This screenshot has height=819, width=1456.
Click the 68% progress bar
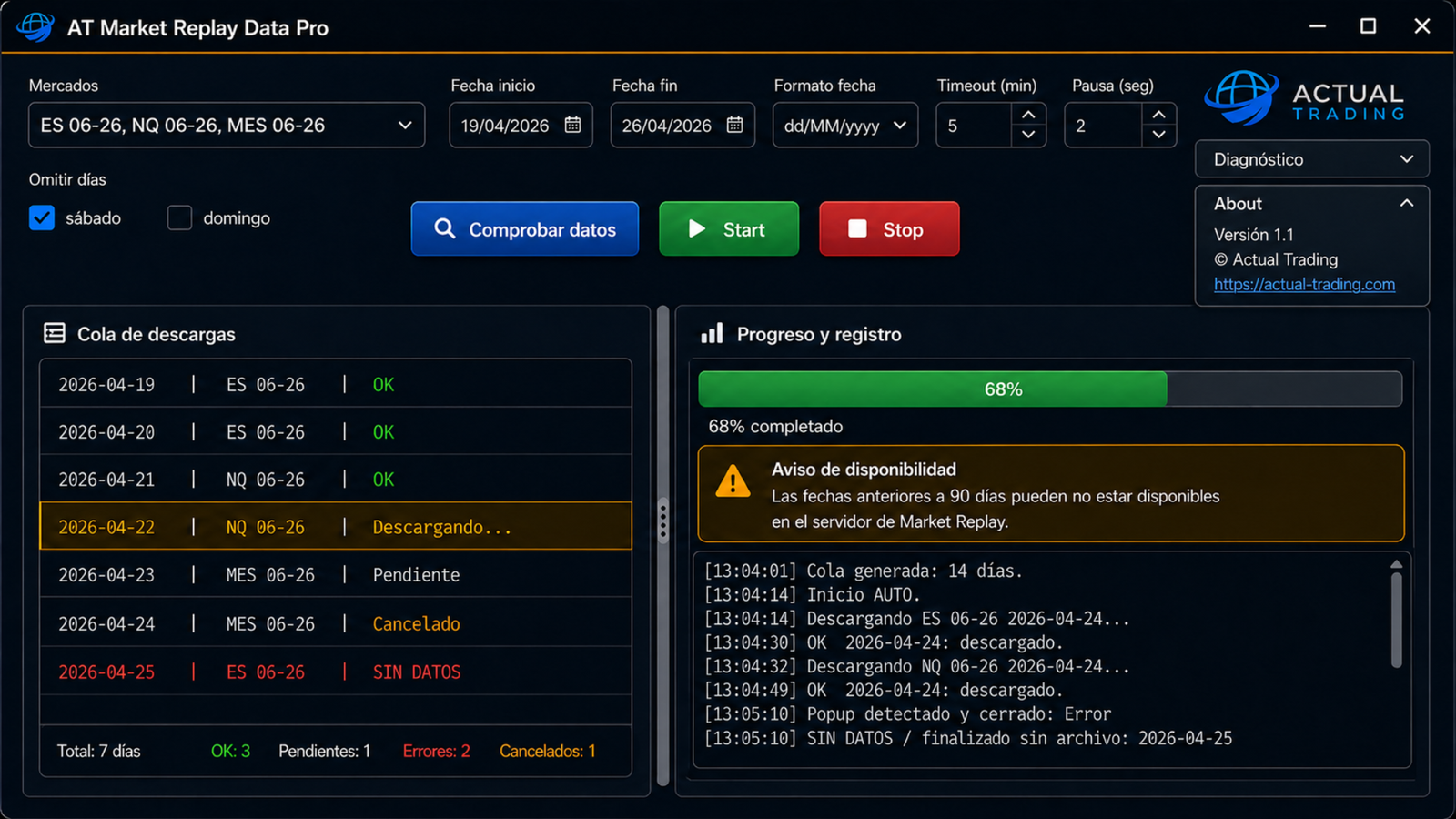click(x=1049, y=389)
